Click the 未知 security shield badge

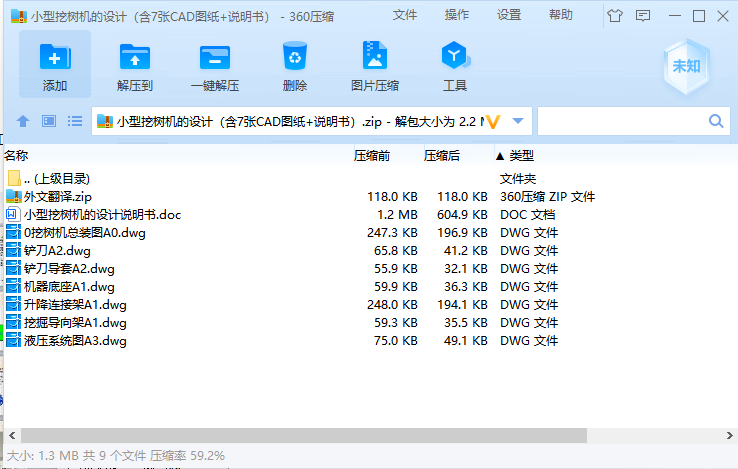point(687,67)
